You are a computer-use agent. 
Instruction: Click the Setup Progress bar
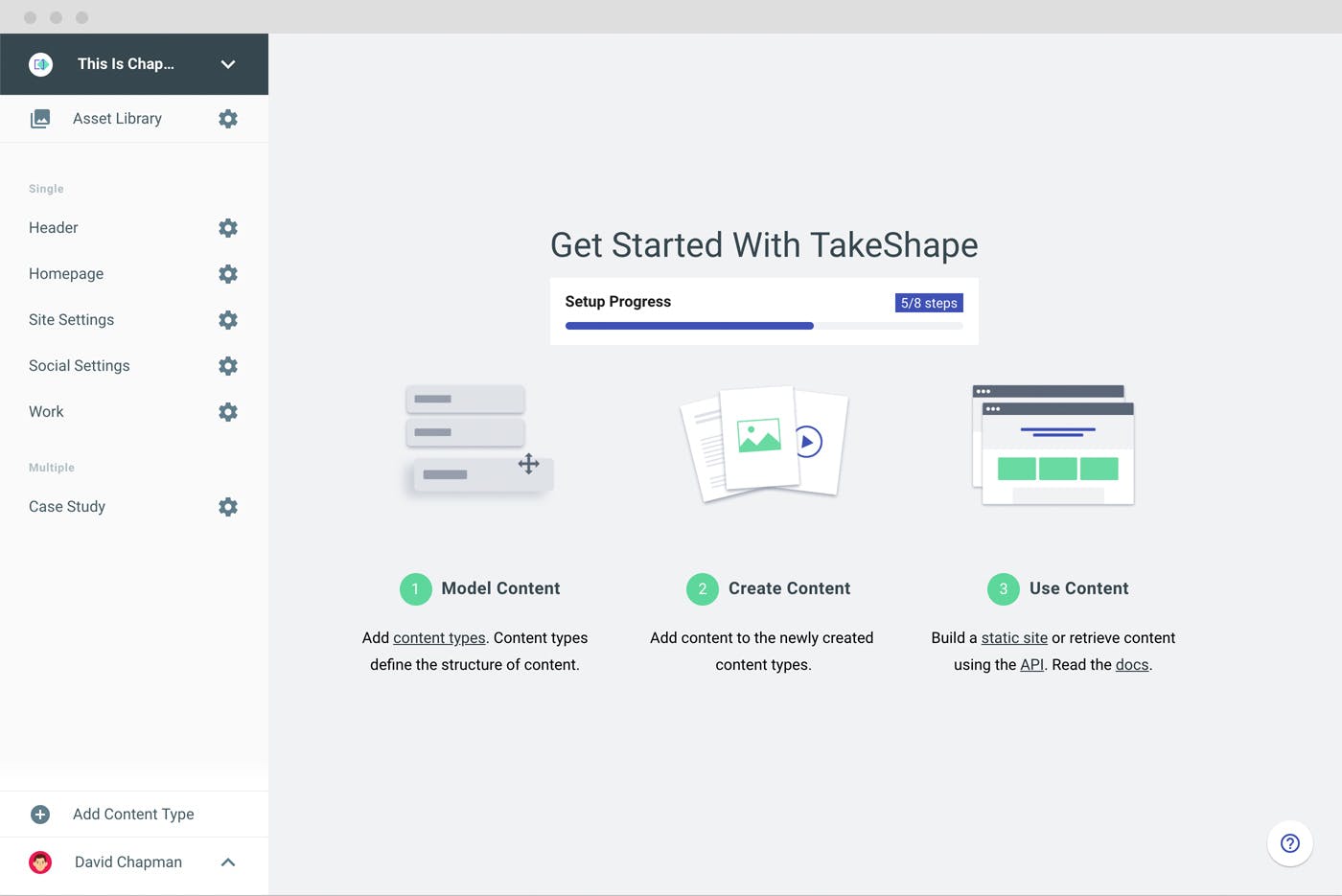pyautogui.click(x=764, y=326)
